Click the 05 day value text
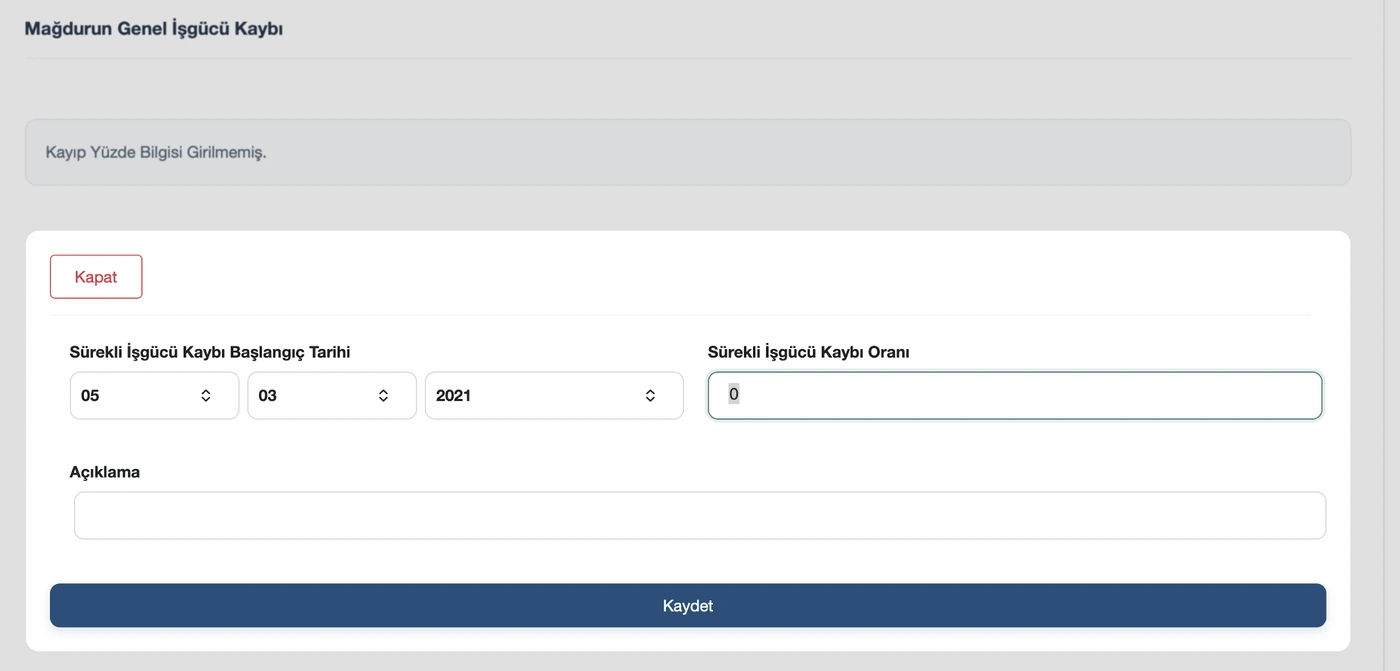The width and height of the screenshot is (1400, 671). [90, 396]
